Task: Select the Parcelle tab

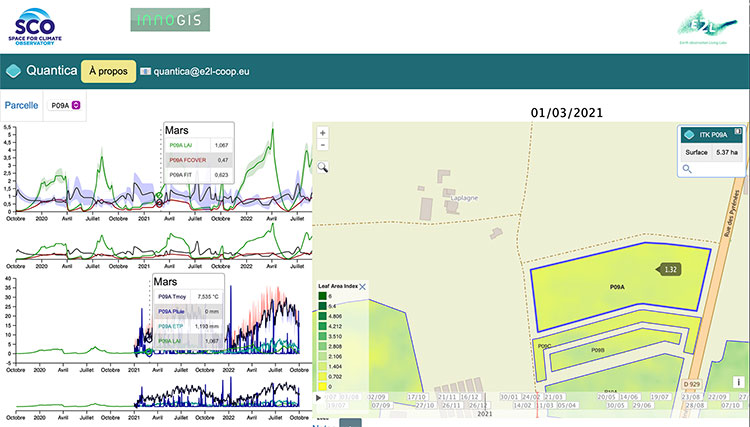Action: [x=22, y=104]
